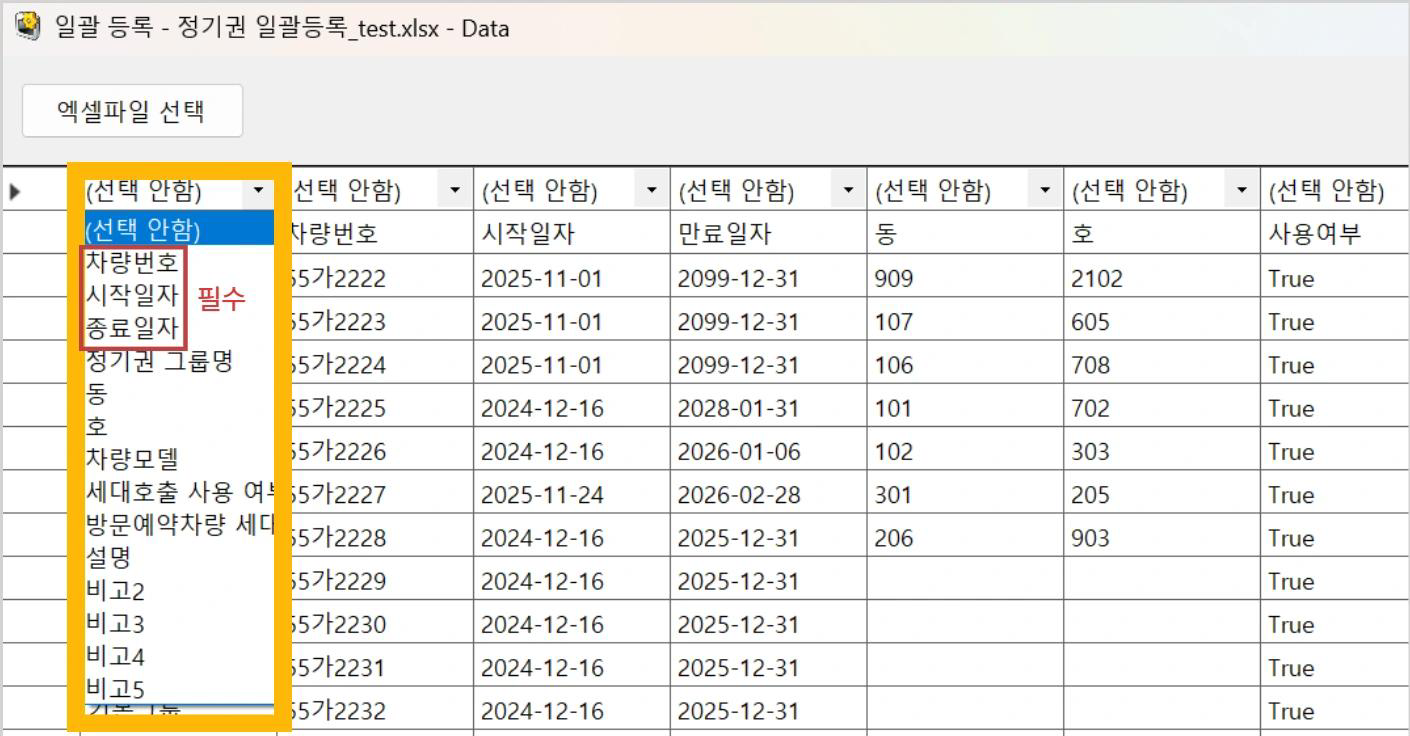
Task: Click 만료일자 header cell in table
Action: click(x=768, y=233)
